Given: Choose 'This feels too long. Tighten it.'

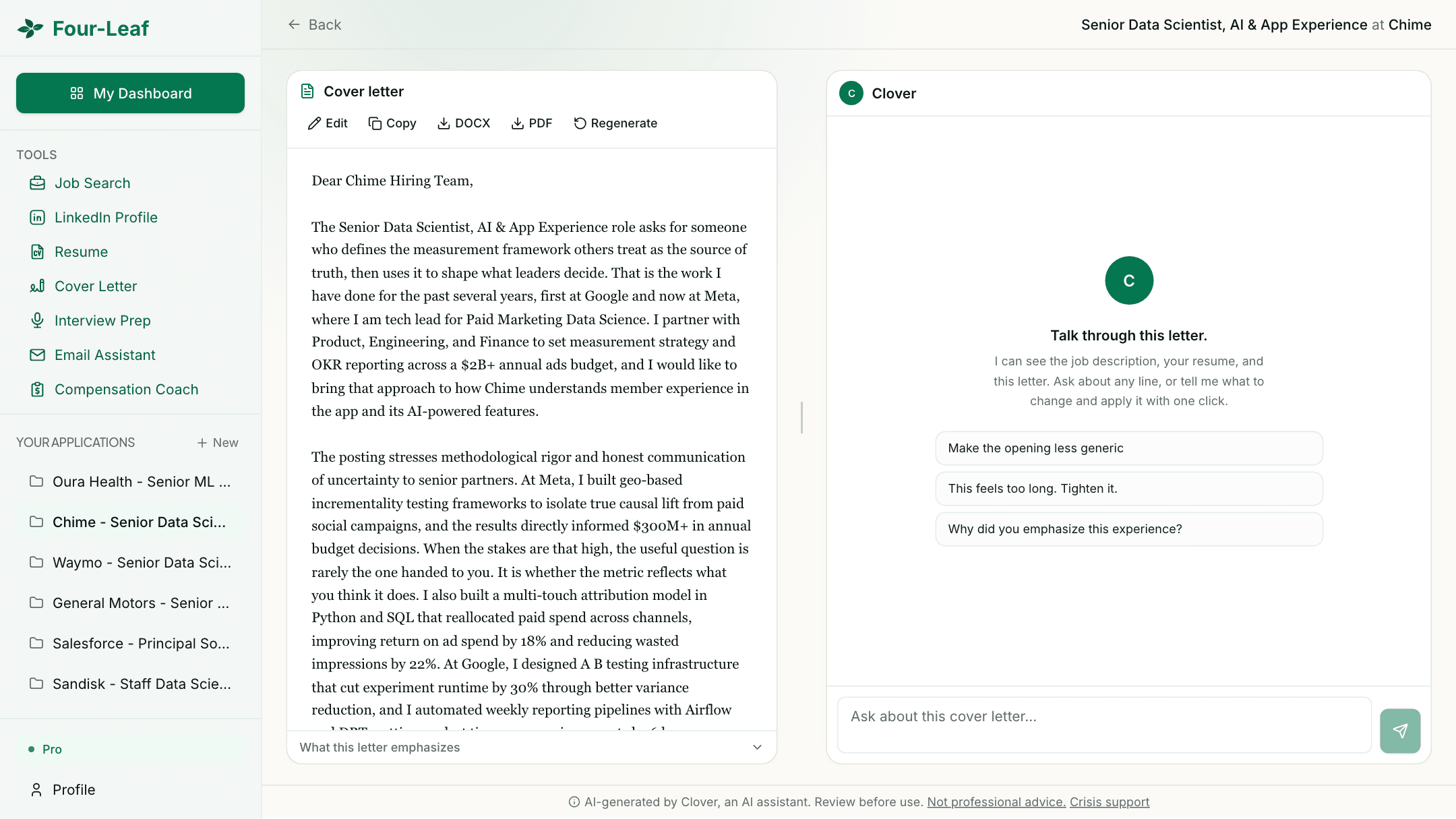Looking at the screenshot, I should click(x=1129, y=489).
